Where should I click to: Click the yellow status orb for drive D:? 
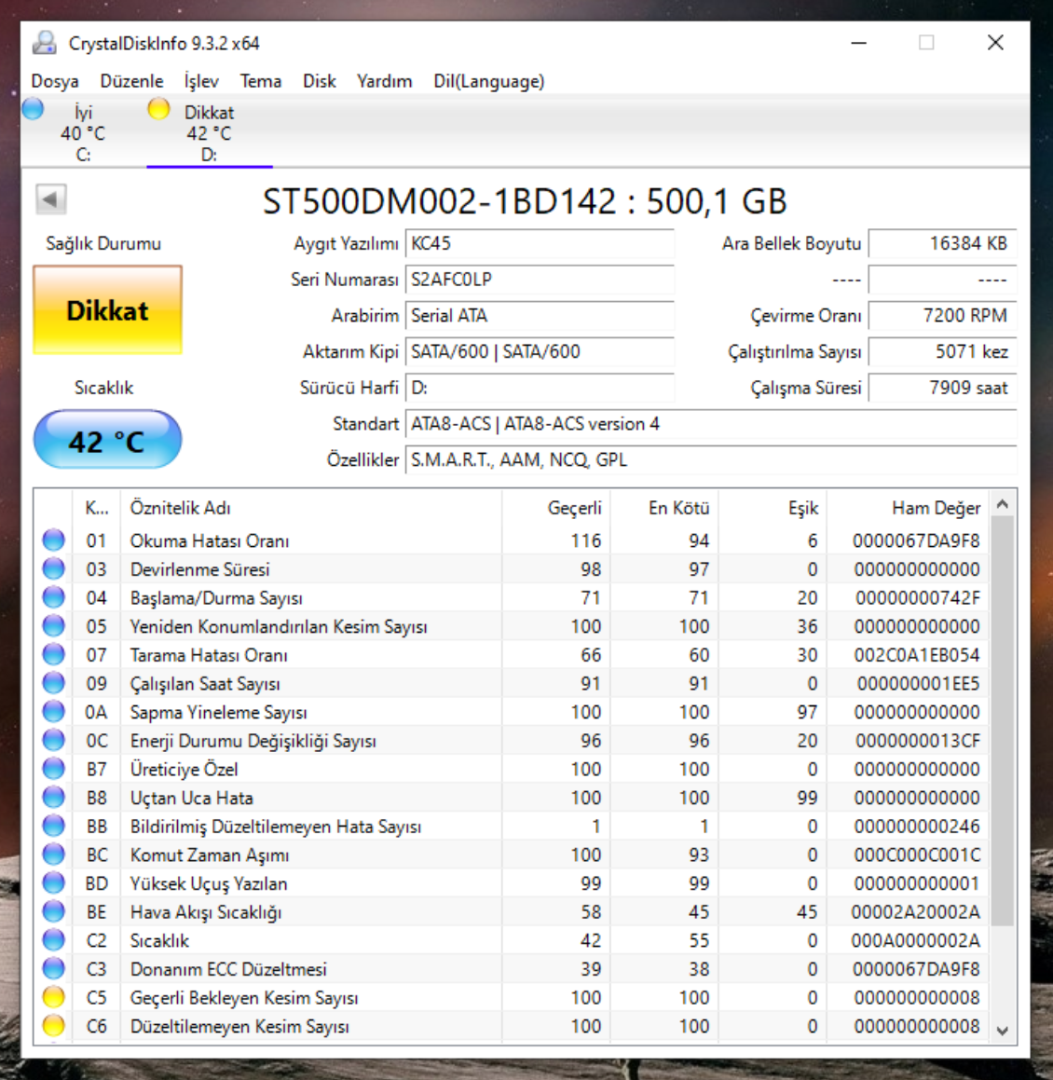(x=158, y=109)
